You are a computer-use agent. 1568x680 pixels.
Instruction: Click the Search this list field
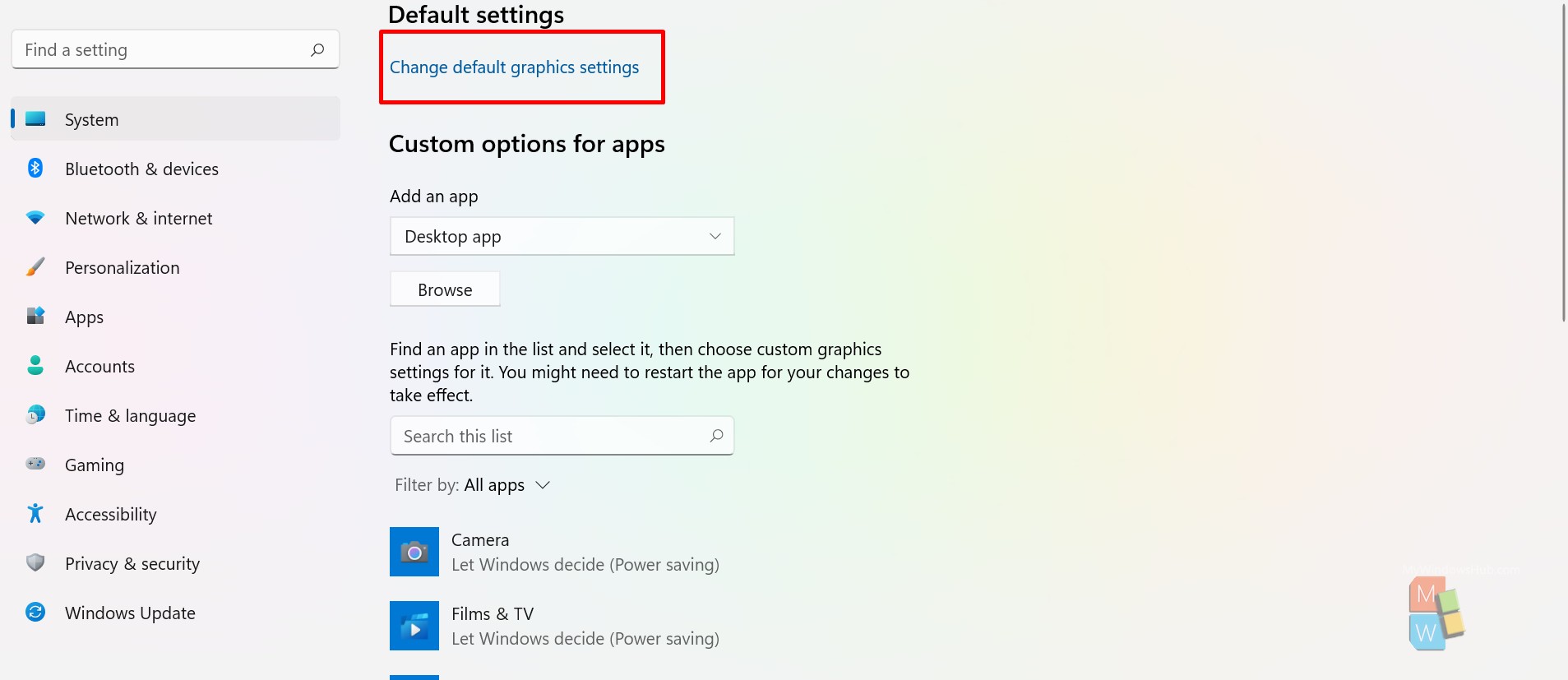point(562,436)
